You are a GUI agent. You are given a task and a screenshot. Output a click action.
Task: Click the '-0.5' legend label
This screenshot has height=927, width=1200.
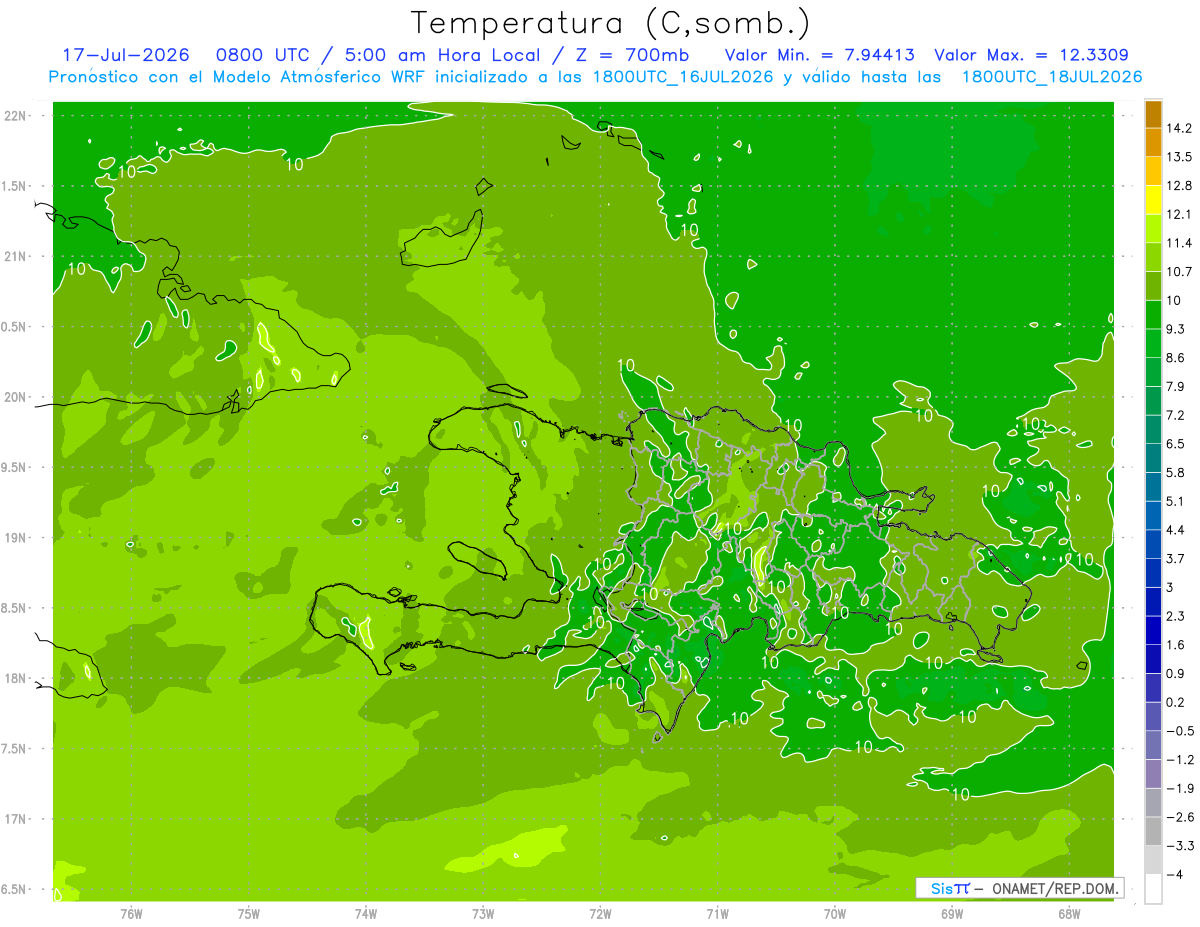point(1180,731)
